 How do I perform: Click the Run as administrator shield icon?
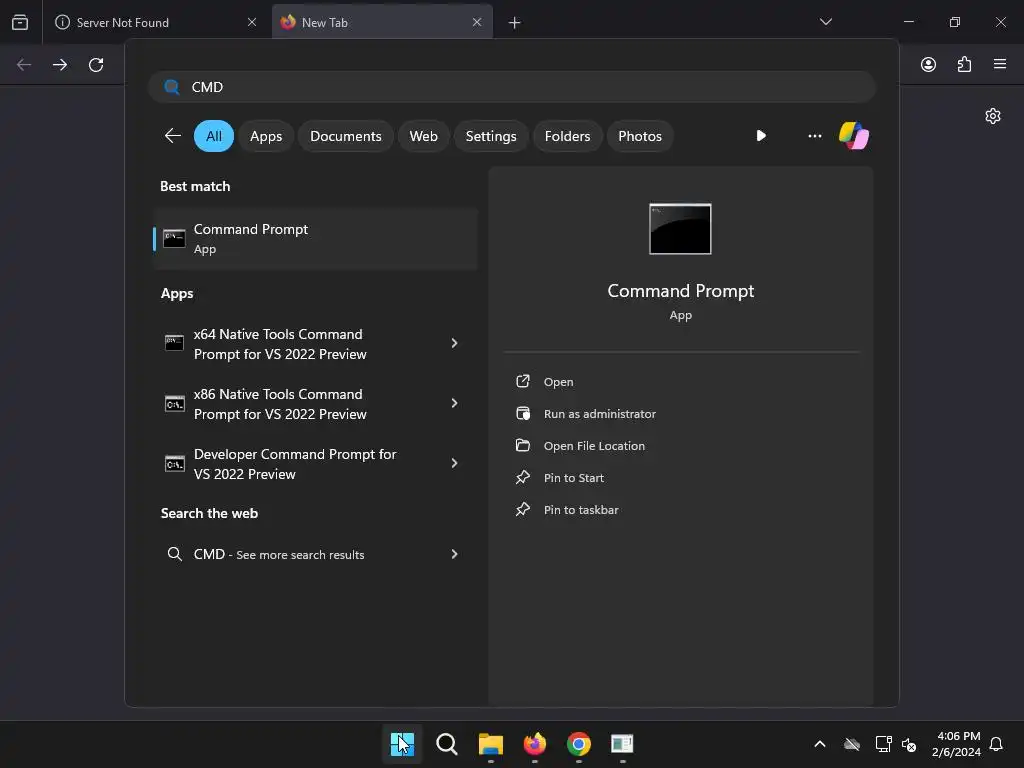pos(522,413)
